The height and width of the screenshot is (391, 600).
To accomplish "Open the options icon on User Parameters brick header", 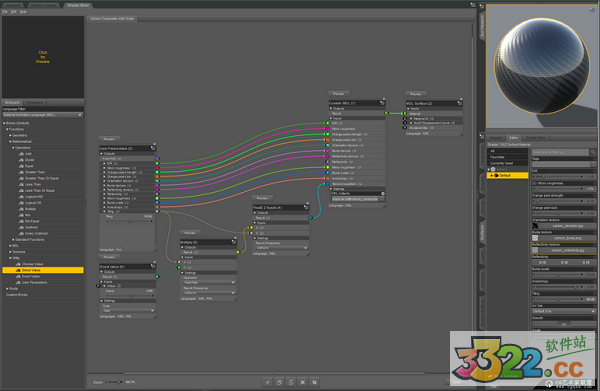I will pyautogui.click(x=153, y=148).
